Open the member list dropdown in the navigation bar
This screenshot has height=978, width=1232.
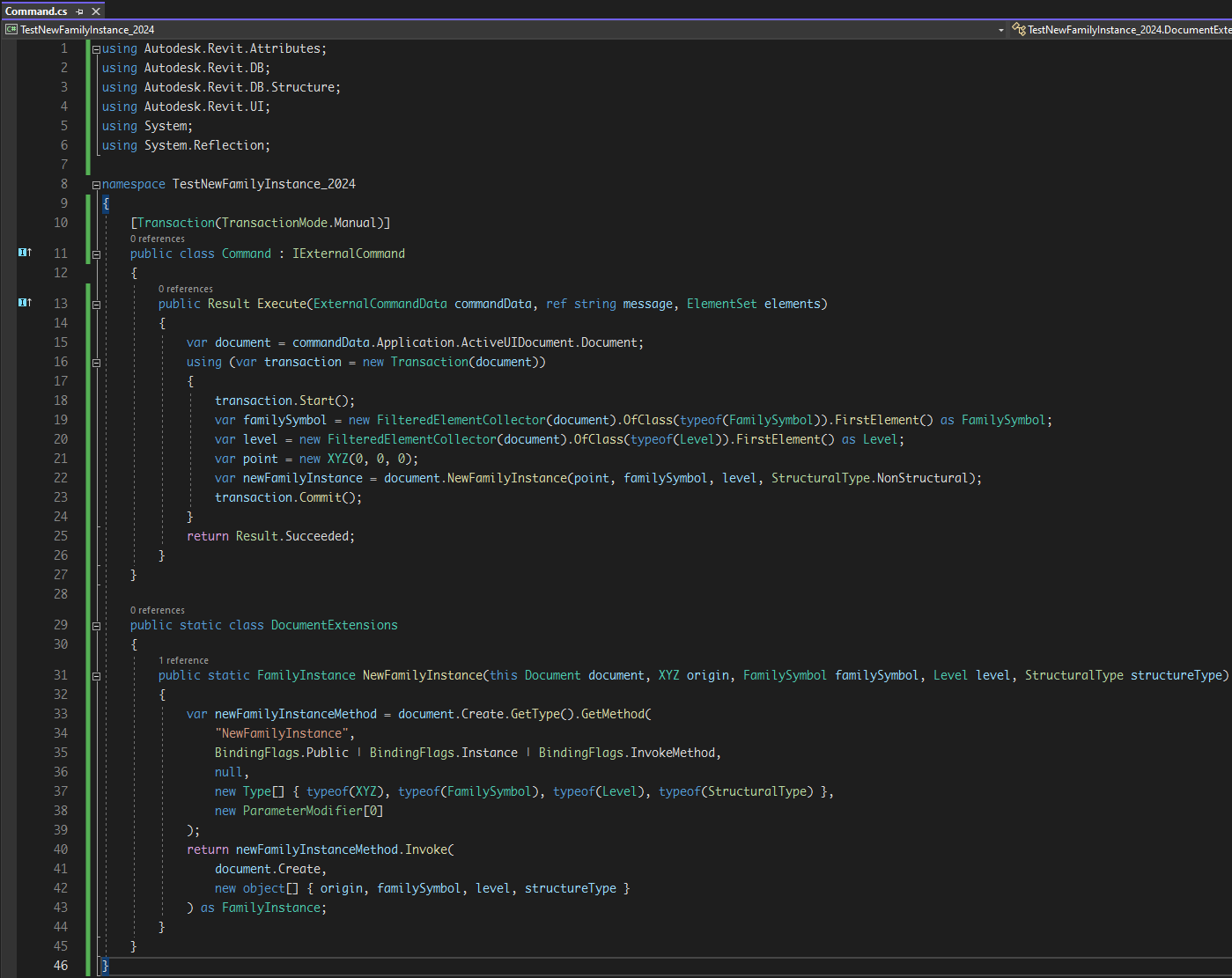click(1000, 29)
